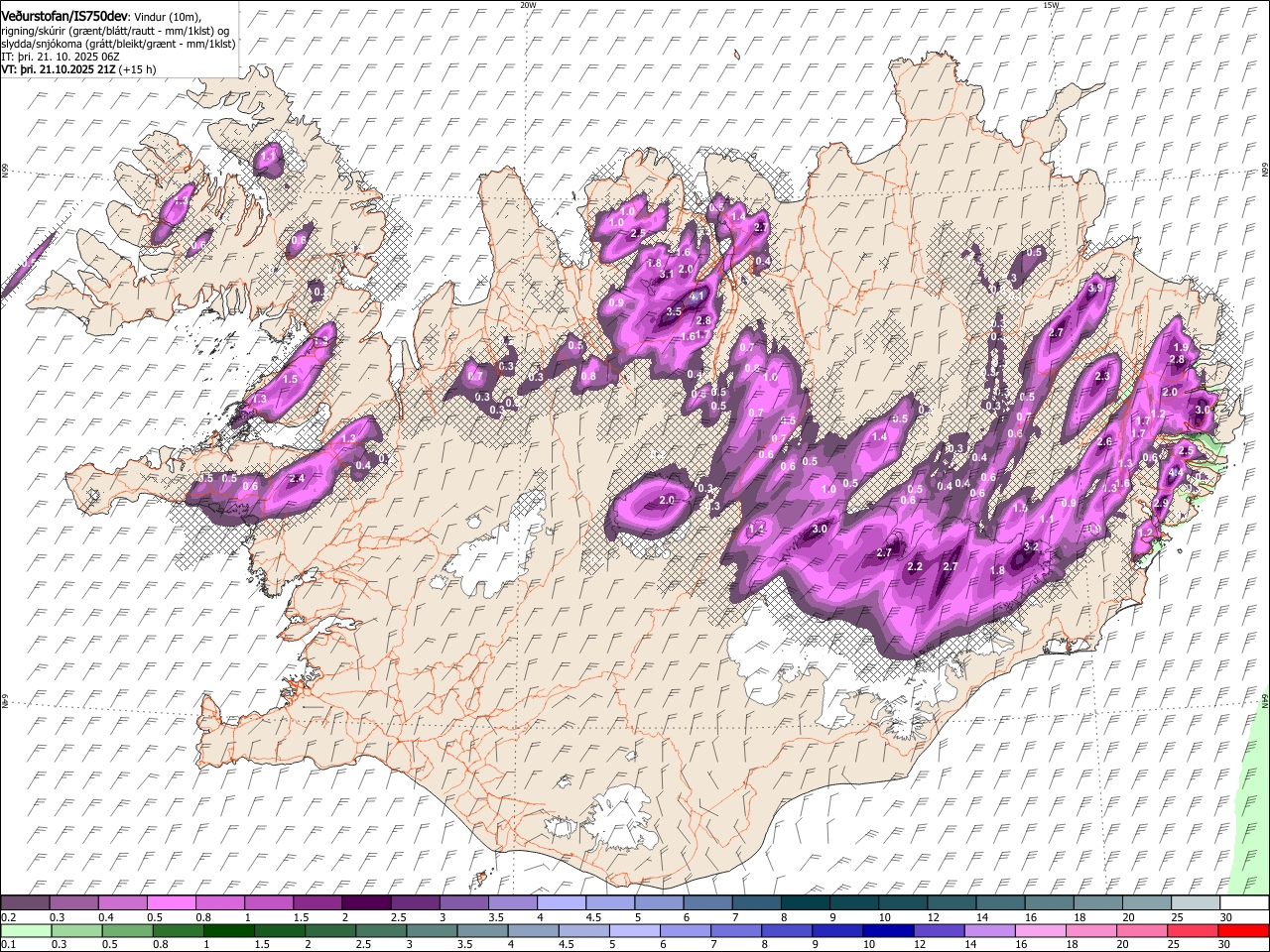
Task: Select the lavender 14–16 swatch in lower legend row
Action: [989, 930]
